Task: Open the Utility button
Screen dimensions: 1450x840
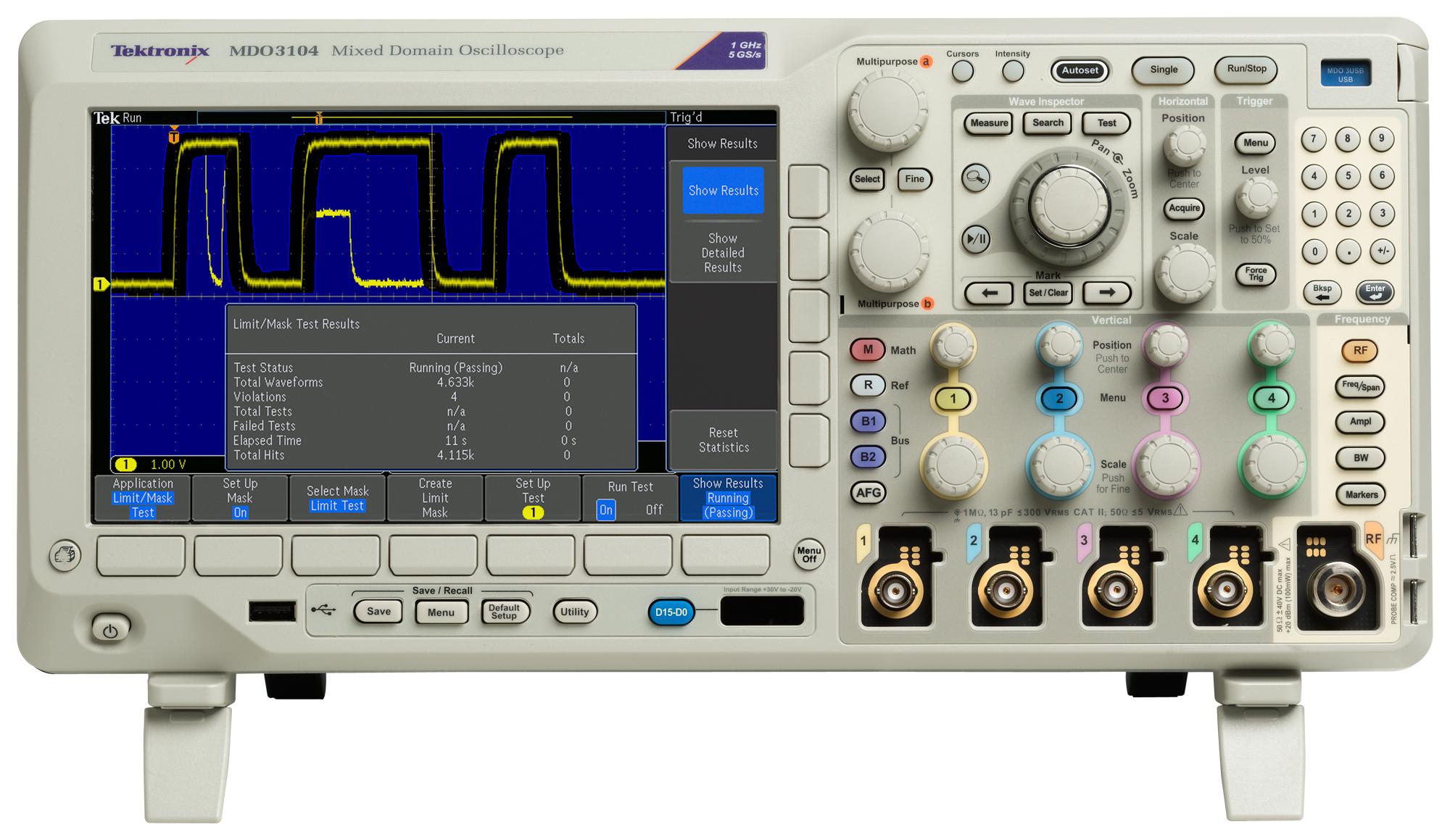Action: coord(574,612)
